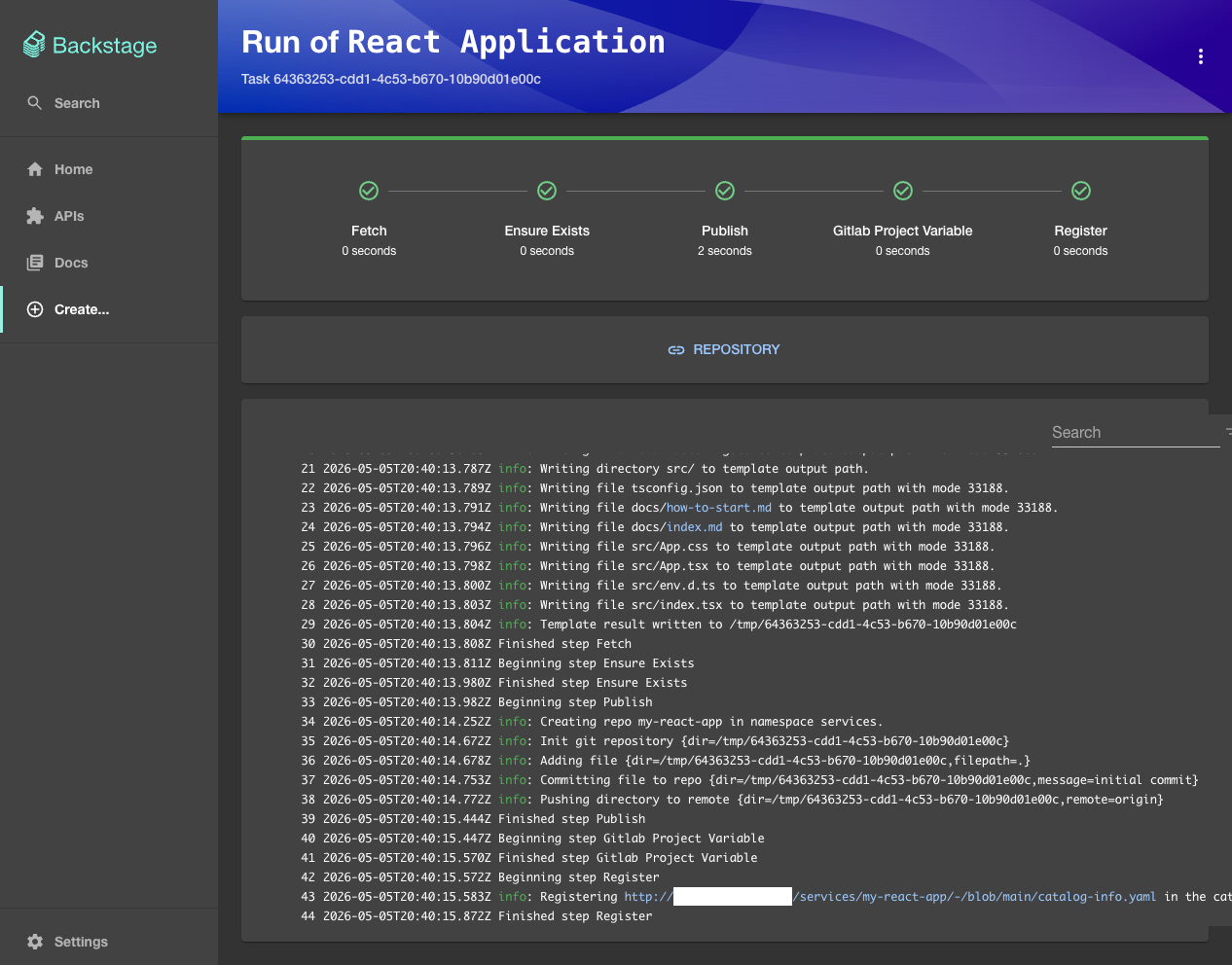Open Search in the sidebar
This screenshot has width=1232, height=965.
pos(109,103)
